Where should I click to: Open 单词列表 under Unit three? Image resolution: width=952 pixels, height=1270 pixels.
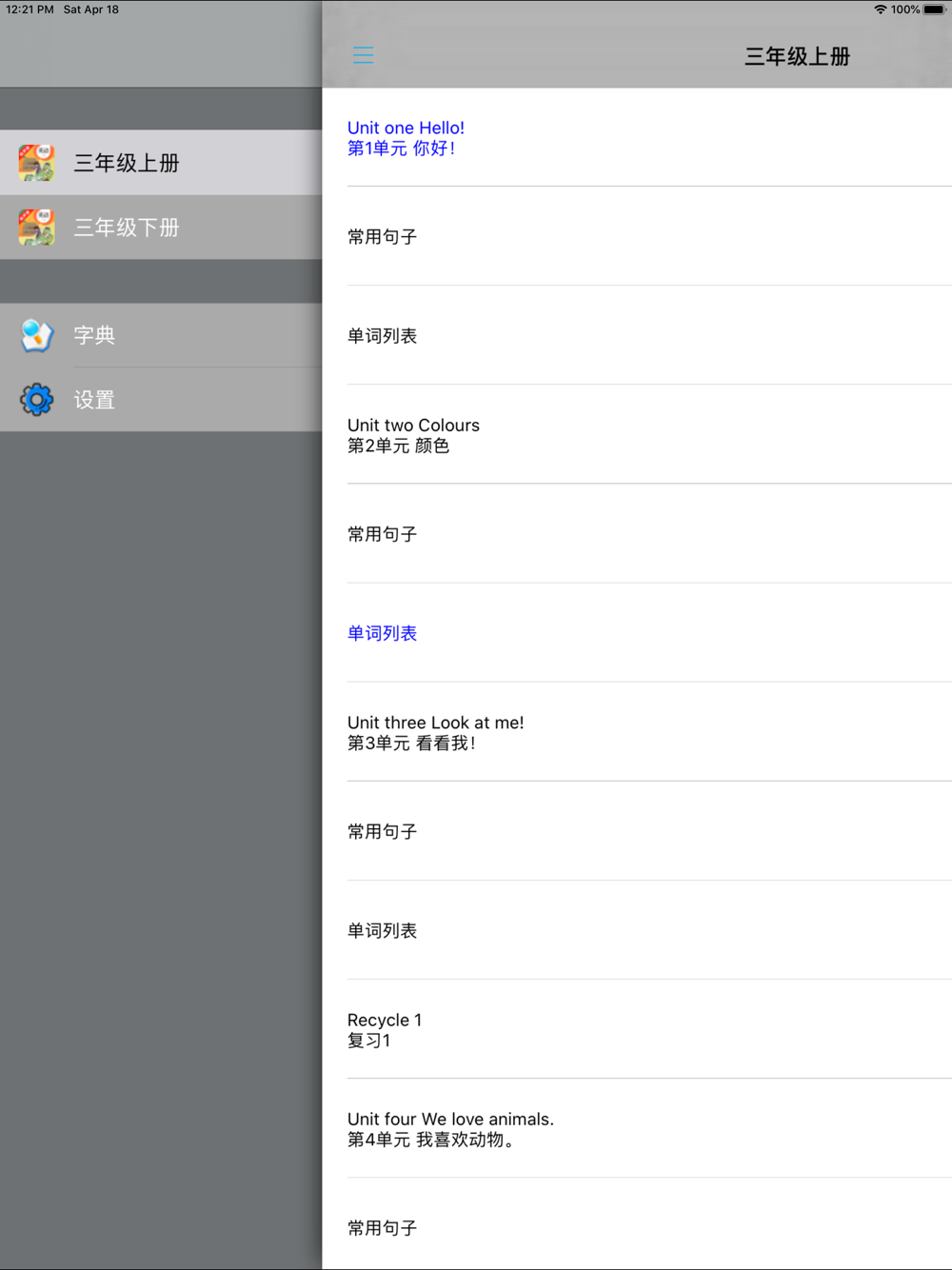point(637,930)
